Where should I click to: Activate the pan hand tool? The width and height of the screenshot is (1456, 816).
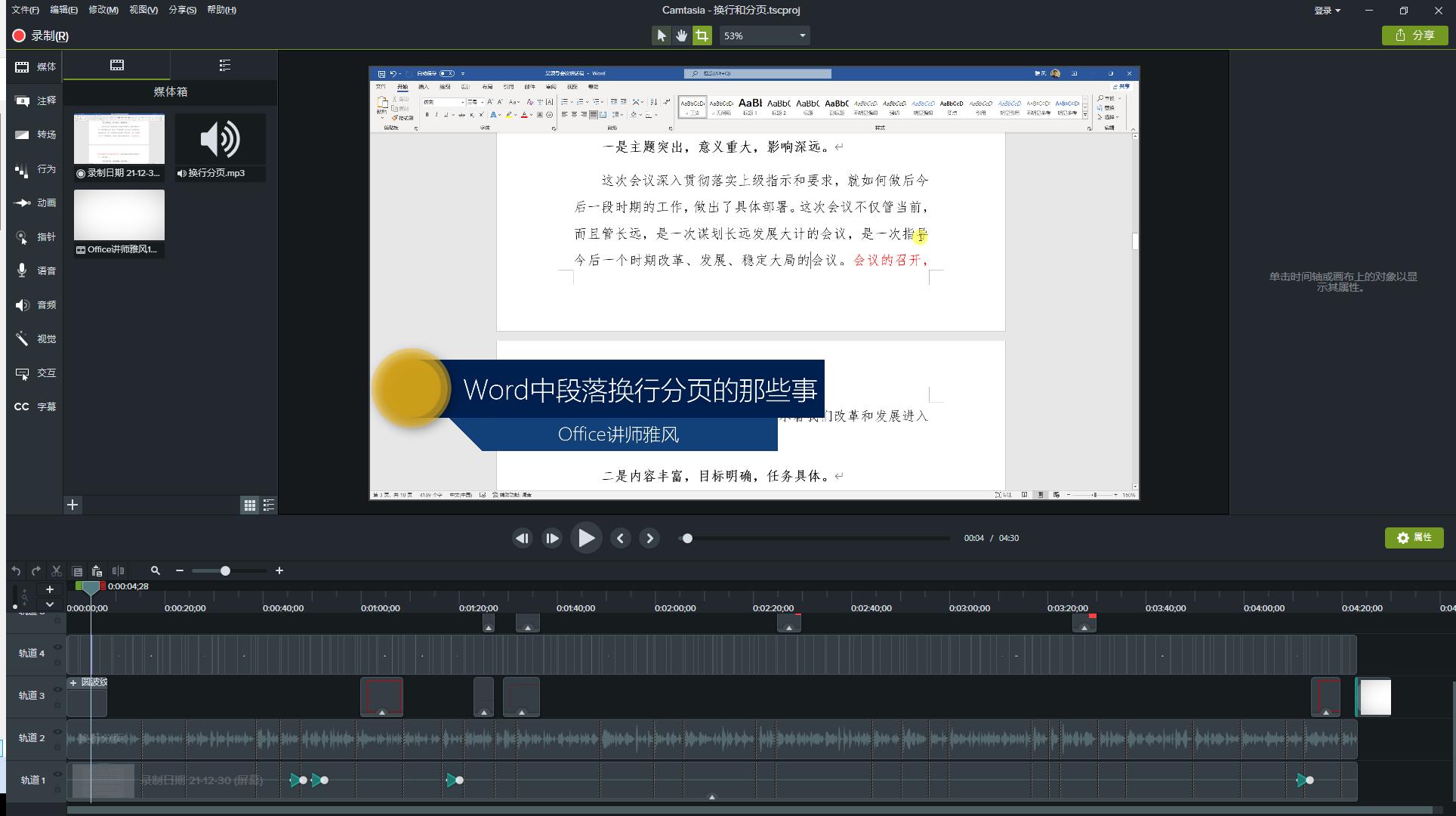[681, 36]
